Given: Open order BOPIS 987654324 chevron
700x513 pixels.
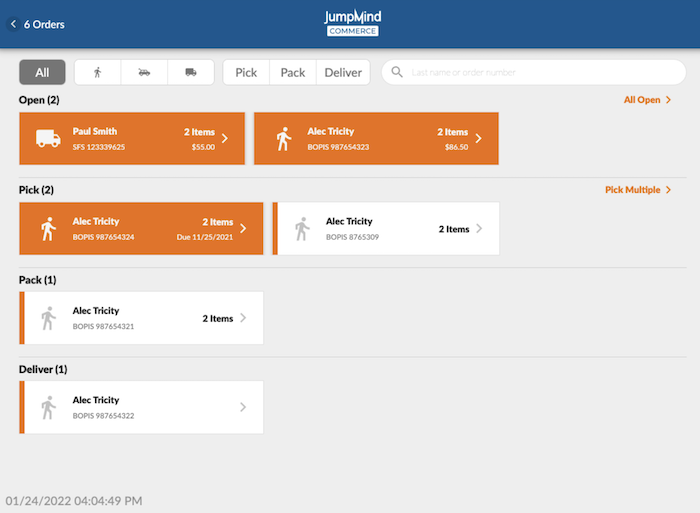Looking at the screenshot, I should click(x=243, y=229).
